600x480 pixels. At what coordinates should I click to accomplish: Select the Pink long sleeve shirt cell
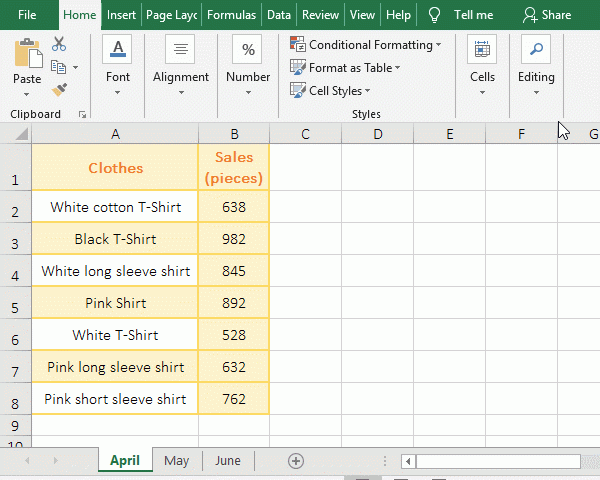click(x=115, y=367)
